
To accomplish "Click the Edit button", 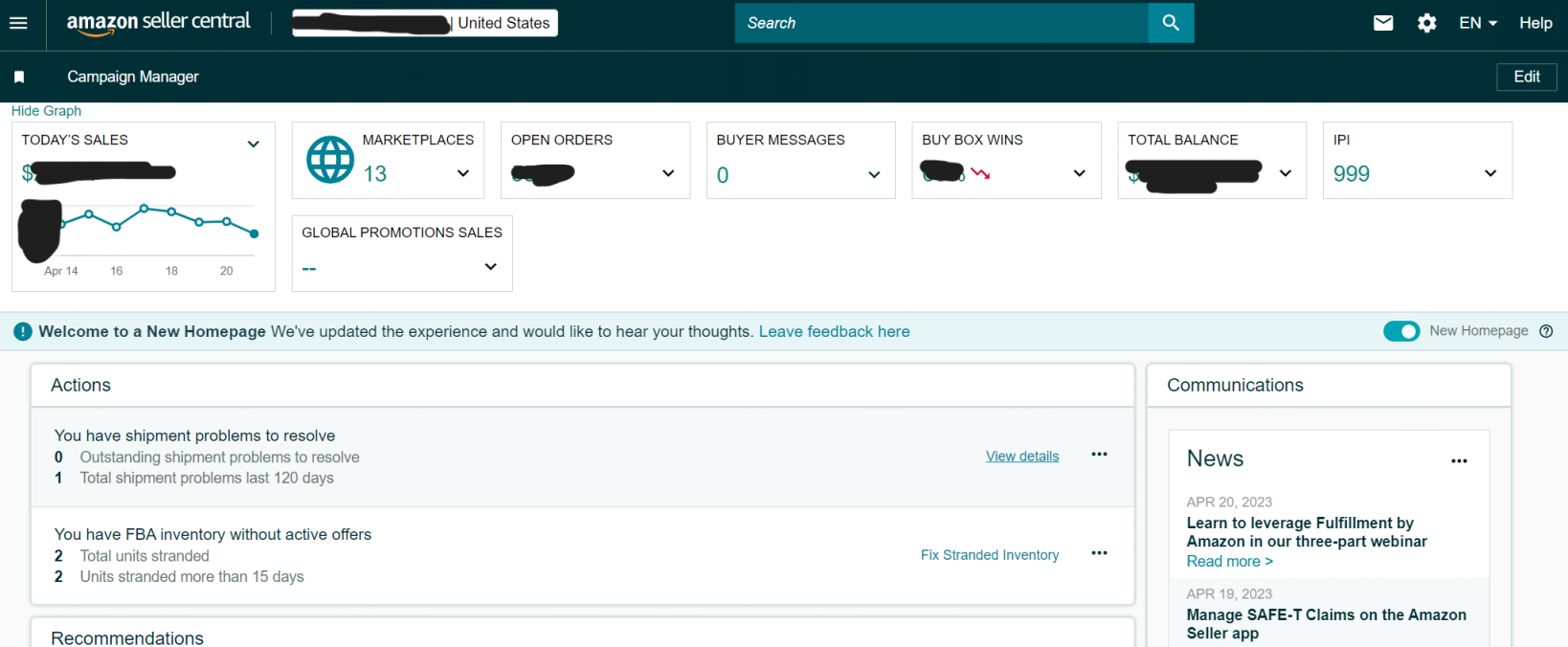I will point(1527,77).
